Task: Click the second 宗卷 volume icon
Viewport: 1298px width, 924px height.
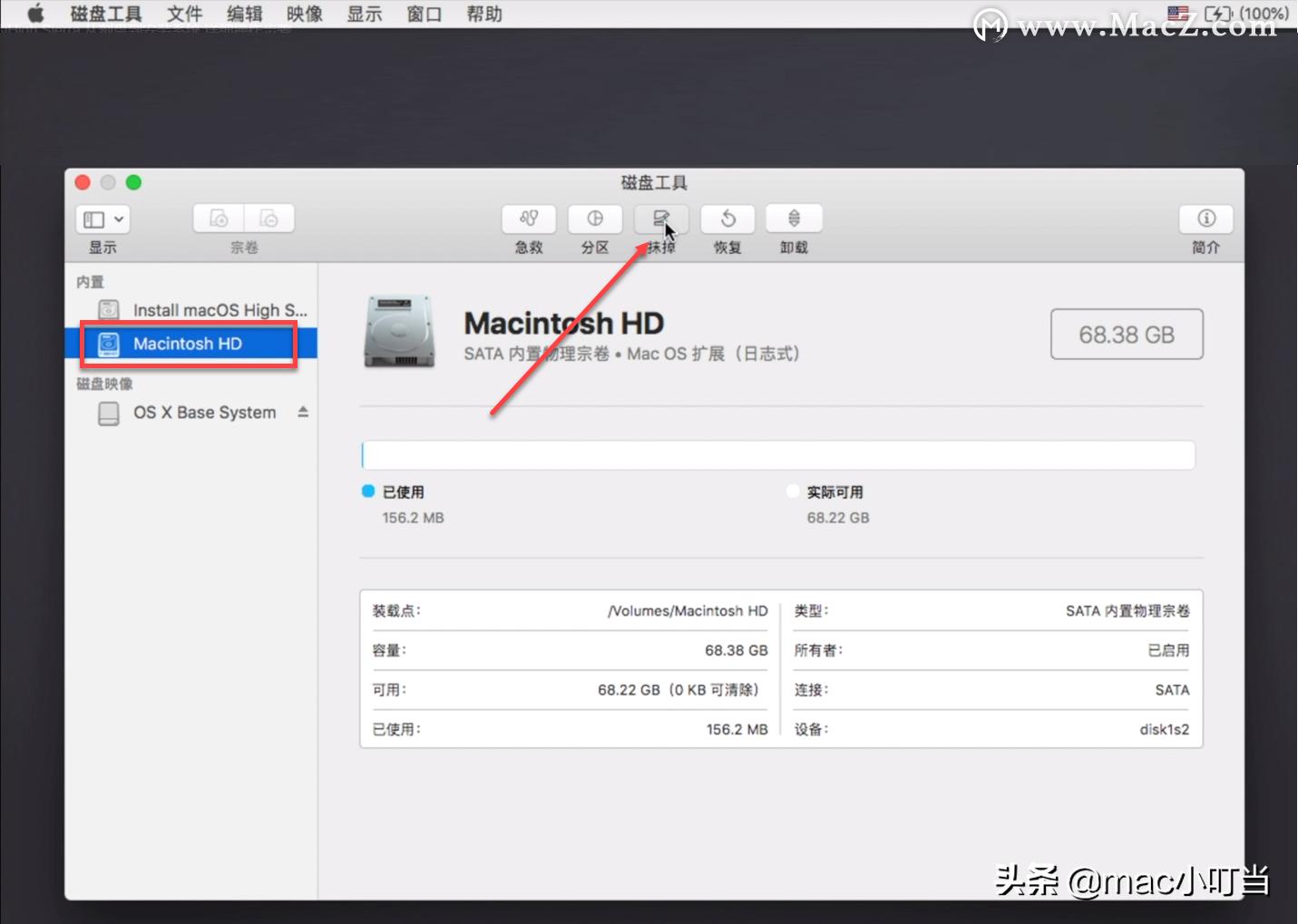Action: (x=268, y=218)
